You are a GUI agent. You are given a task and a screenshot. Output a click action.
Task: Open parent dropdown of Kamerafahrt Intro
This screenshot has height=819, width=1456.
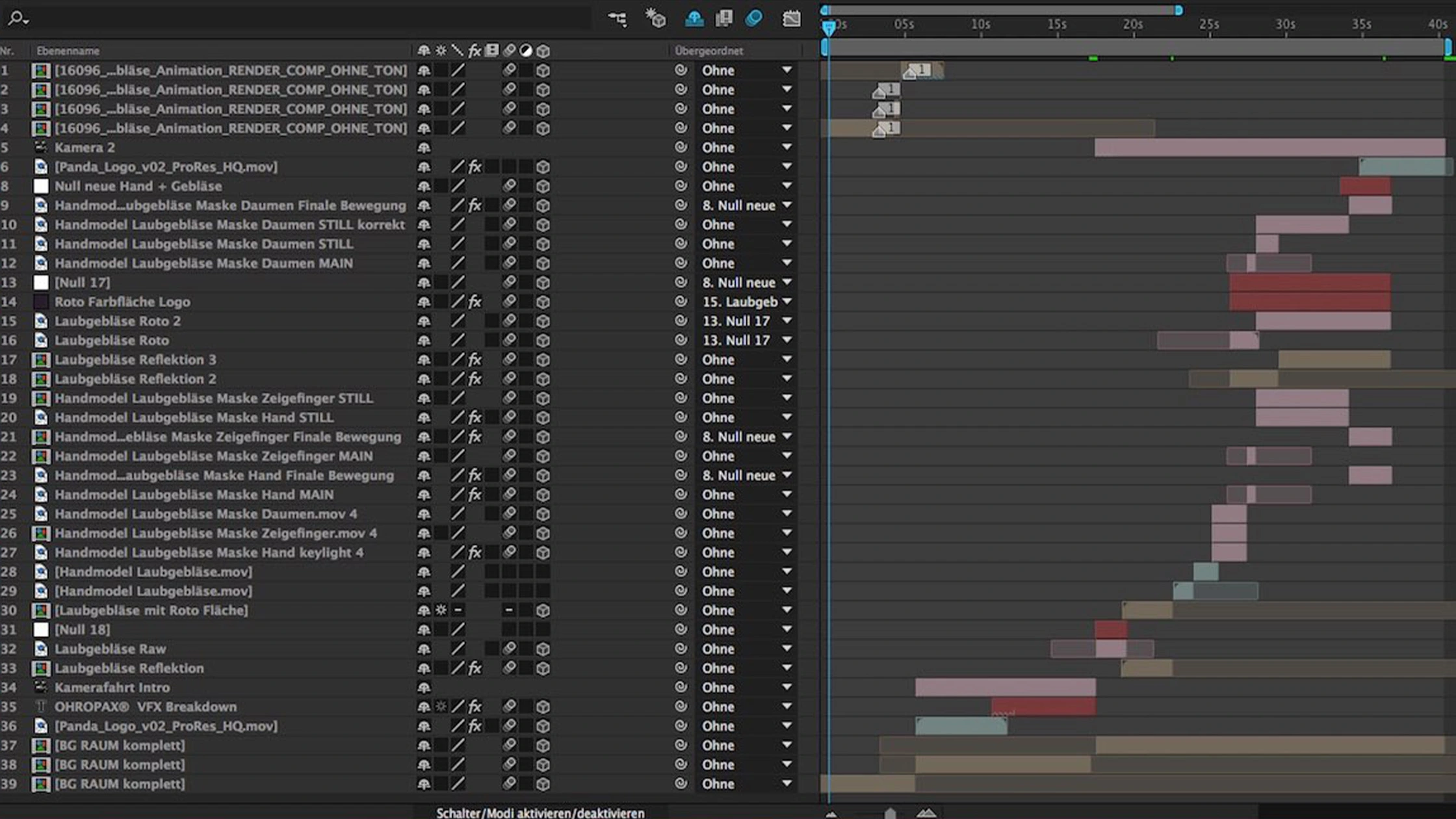tap(746, 687)
